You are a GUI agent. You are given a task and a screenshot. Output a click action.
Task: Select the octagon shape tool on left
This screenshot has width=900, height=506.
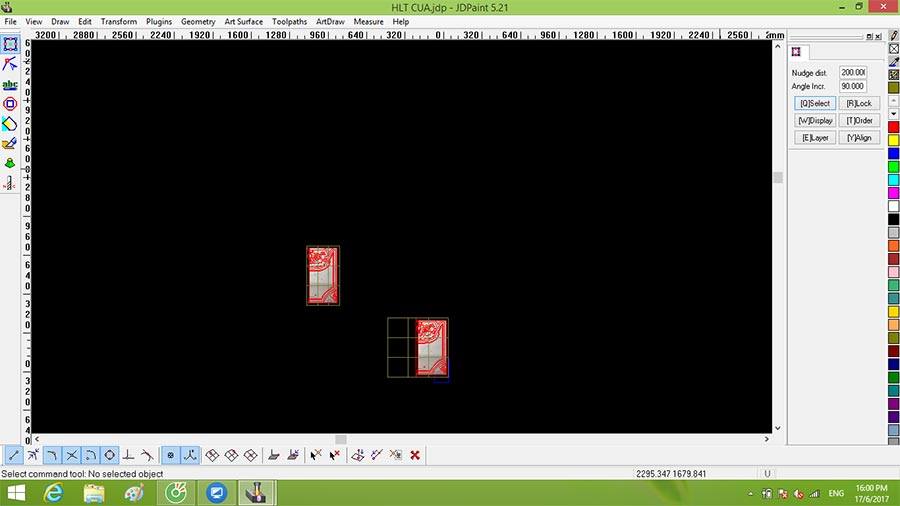[x=10, y=104]
